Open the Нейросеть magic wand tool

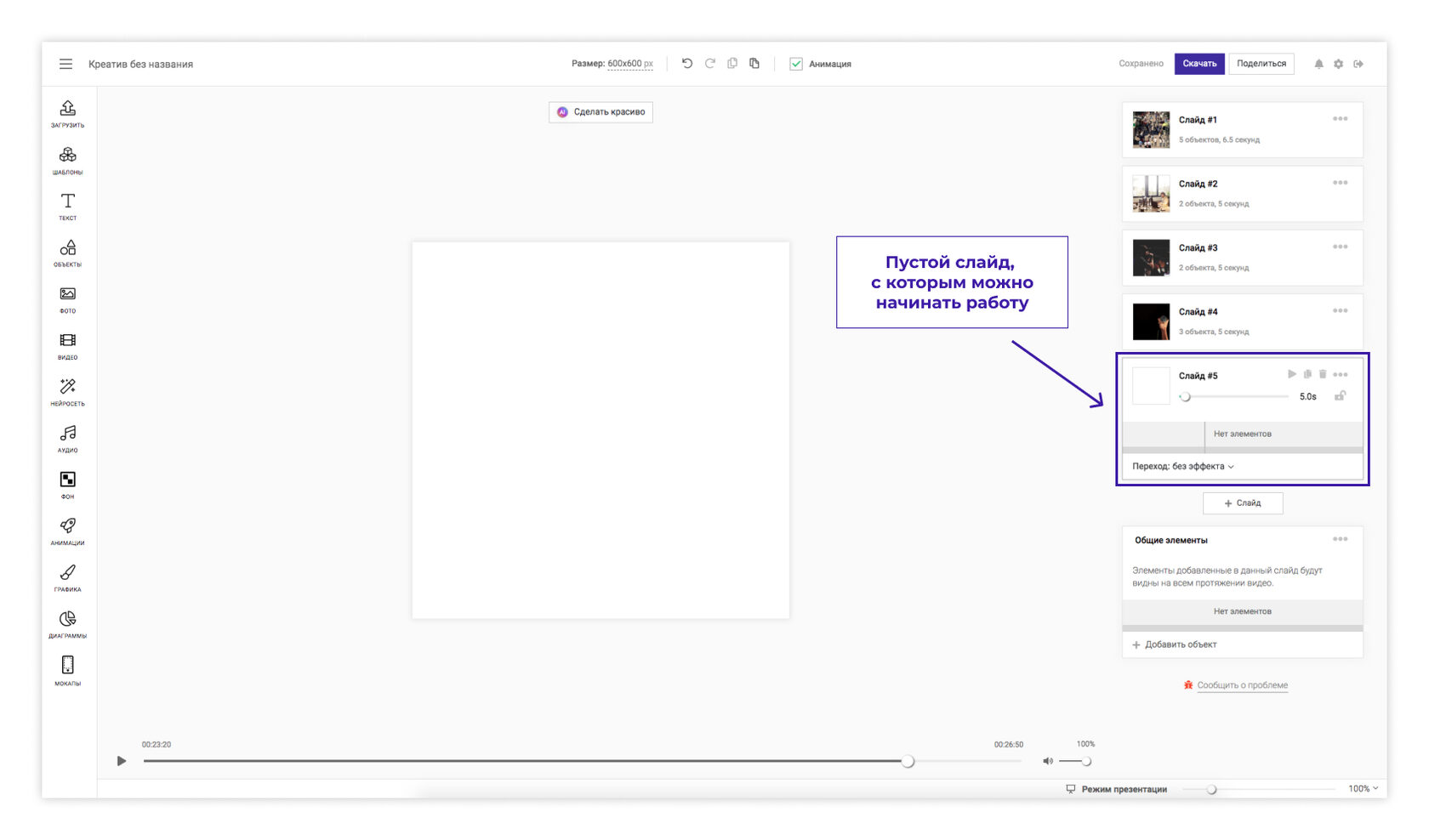point(67,390)
